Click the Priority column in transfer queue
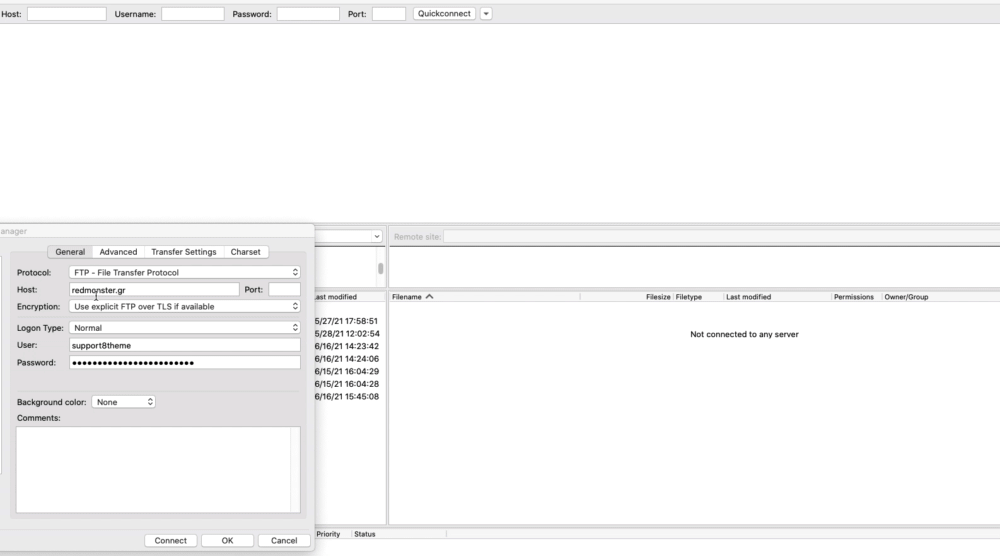The image size is (1000, 556). (x=328, y=534)
